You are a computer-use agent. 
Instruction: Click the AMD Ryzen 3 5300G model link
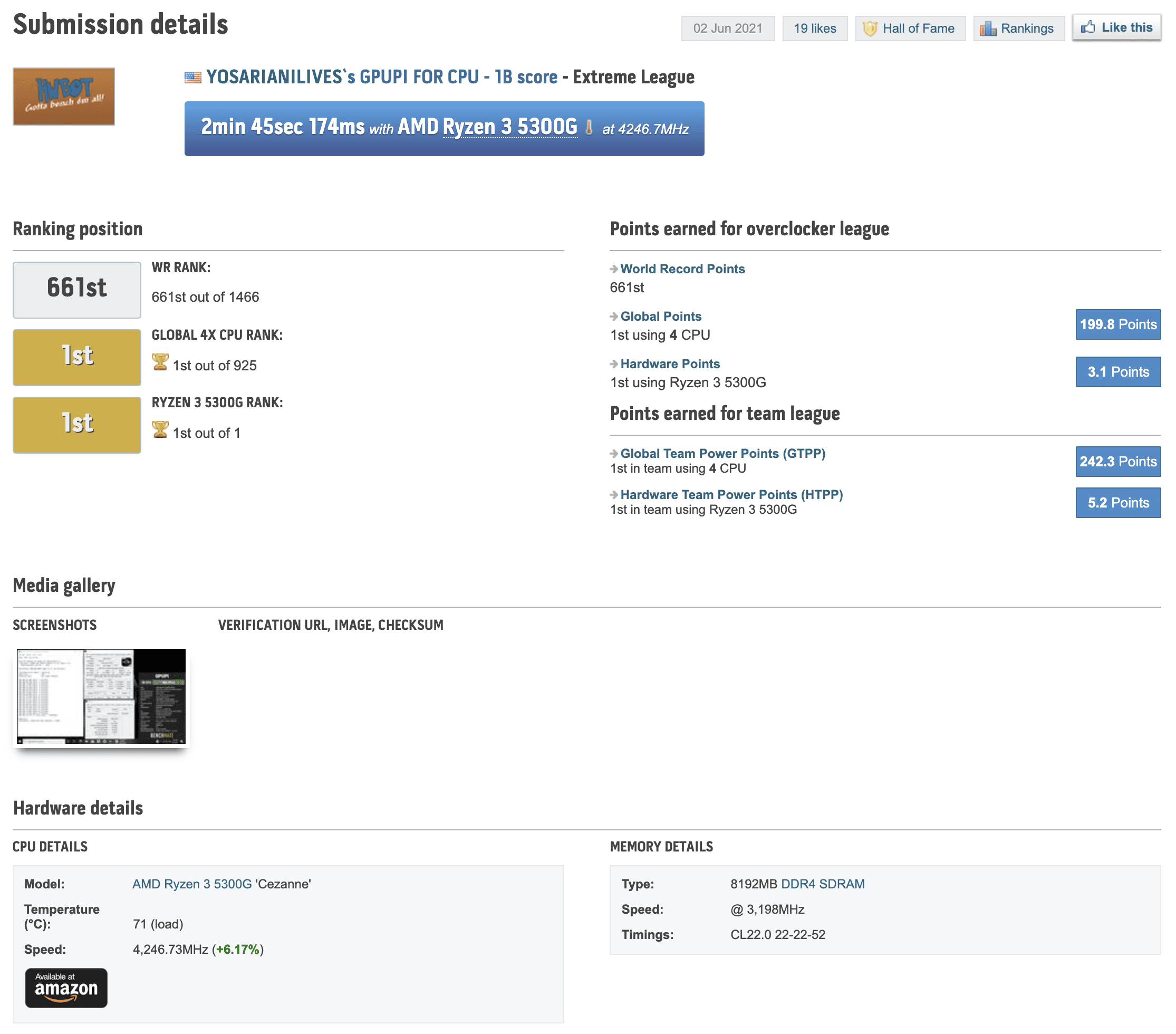click(192, 884)
